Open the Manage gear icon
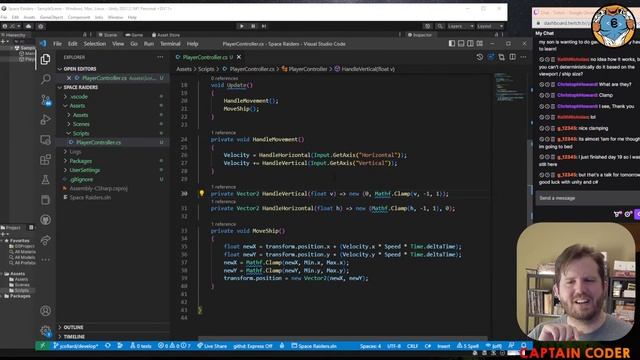 pos(45,331)
